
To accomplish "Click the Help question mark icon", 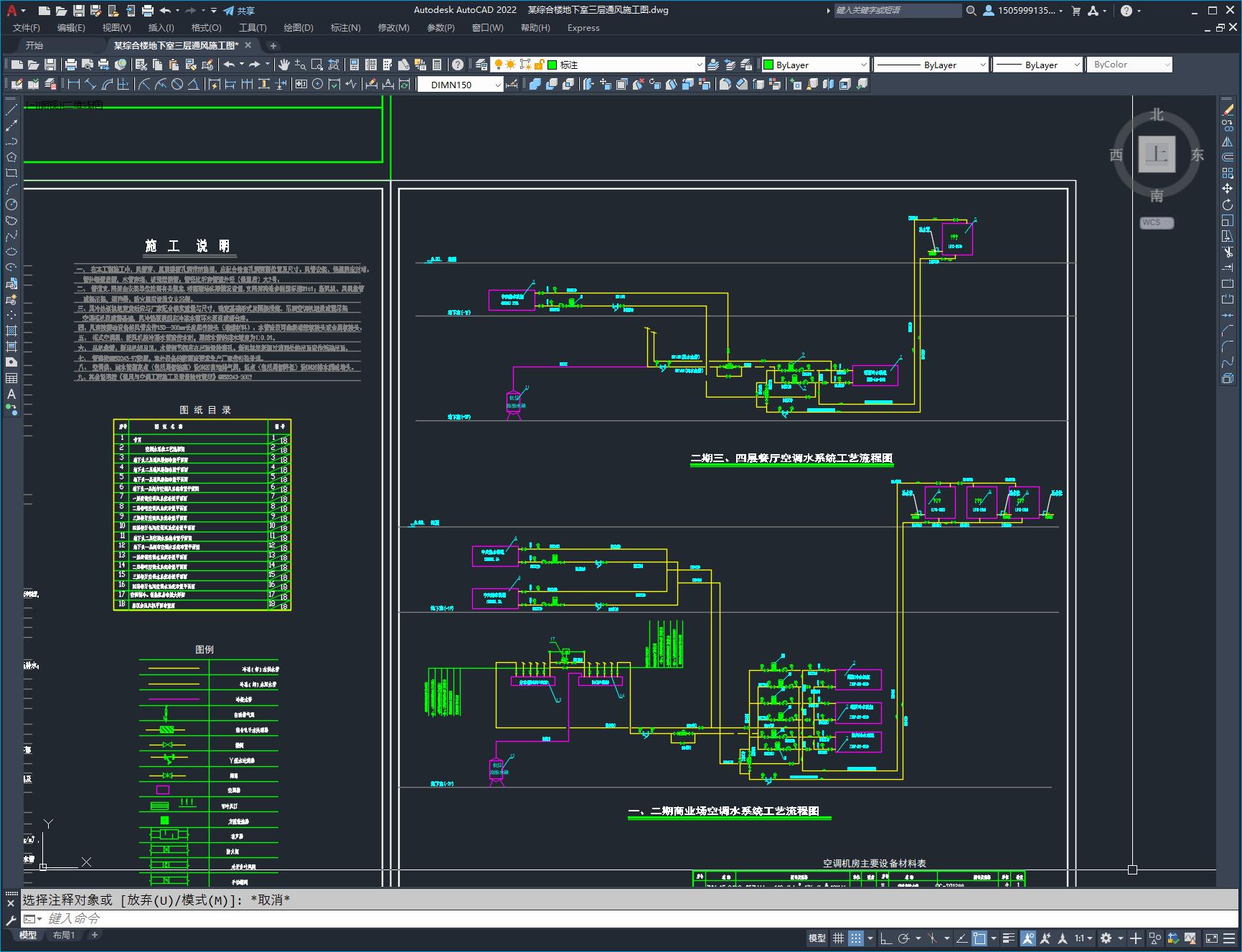I will click(x=457, y=65).
